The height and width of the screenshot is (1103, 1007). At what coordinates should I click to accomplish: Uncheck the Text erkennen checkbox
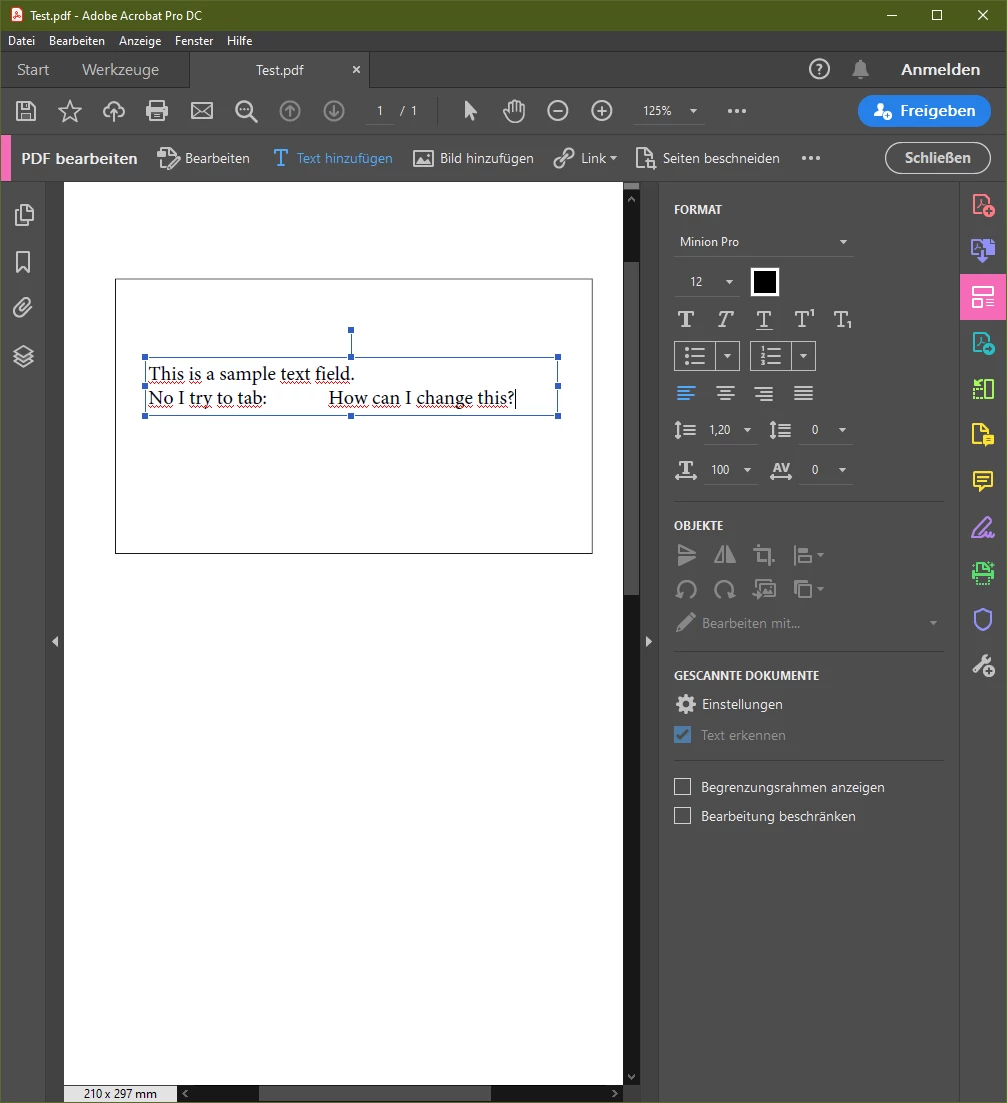[x=683, y=735]
